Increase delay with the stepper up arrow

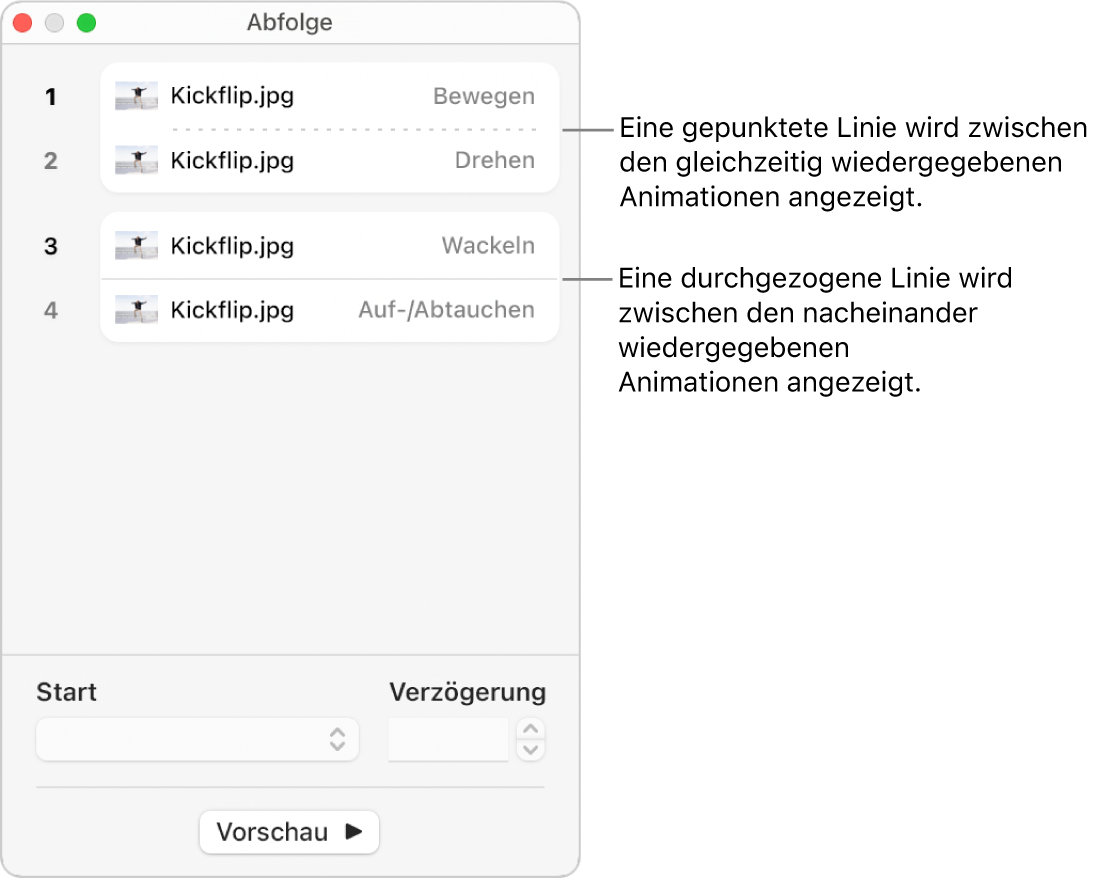[532, 729]
